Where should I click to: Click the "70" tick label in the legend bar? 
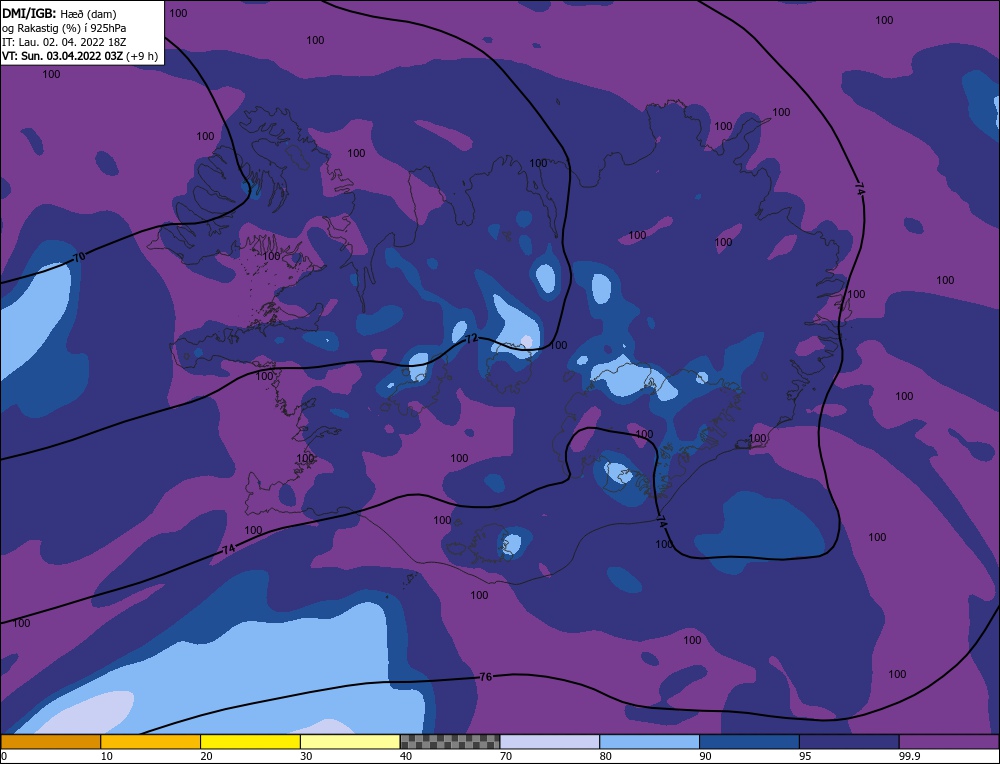pos(506,756)
